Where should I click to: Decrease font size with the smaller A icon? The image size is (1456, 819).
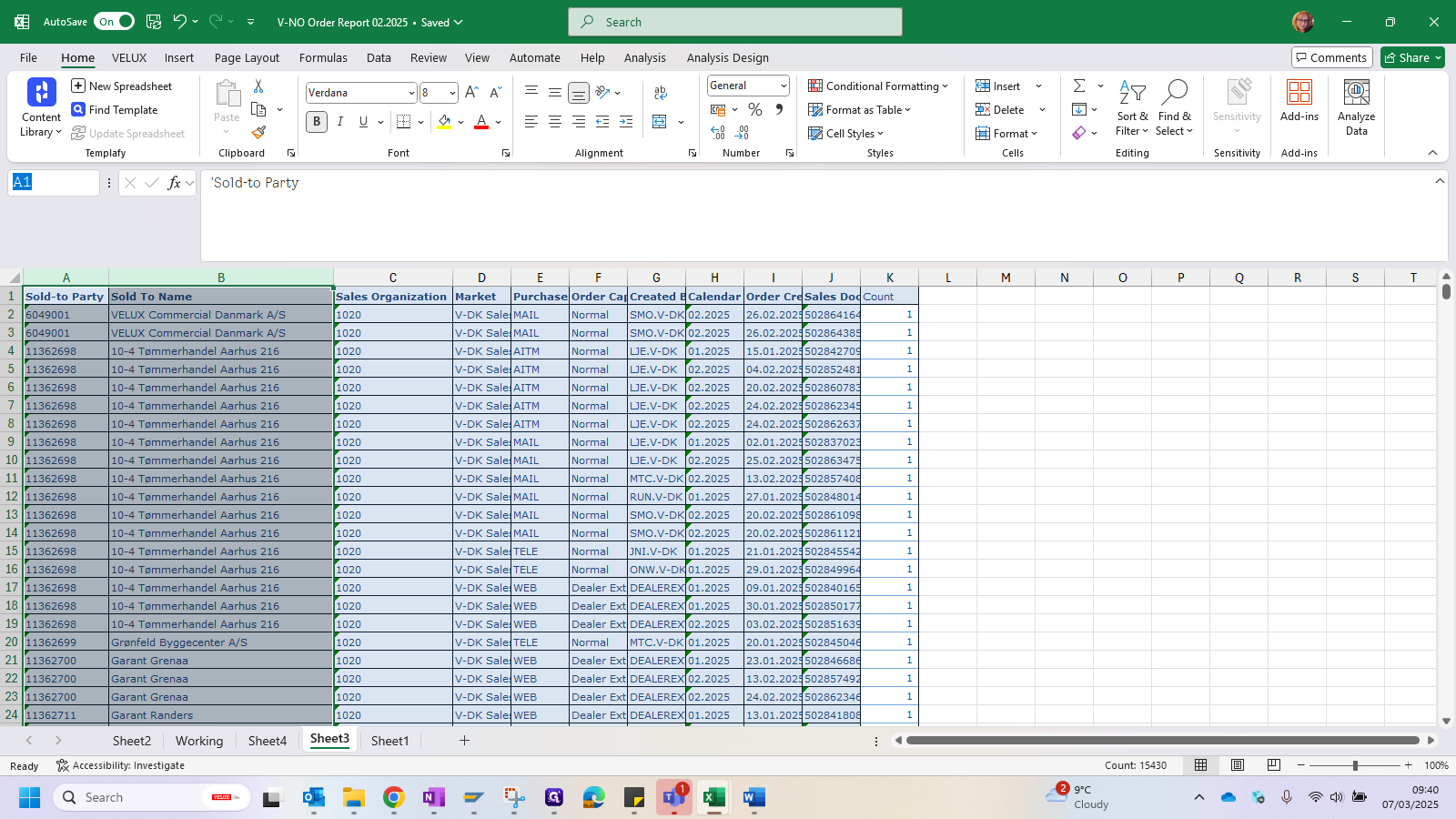[x=495, y=92]
